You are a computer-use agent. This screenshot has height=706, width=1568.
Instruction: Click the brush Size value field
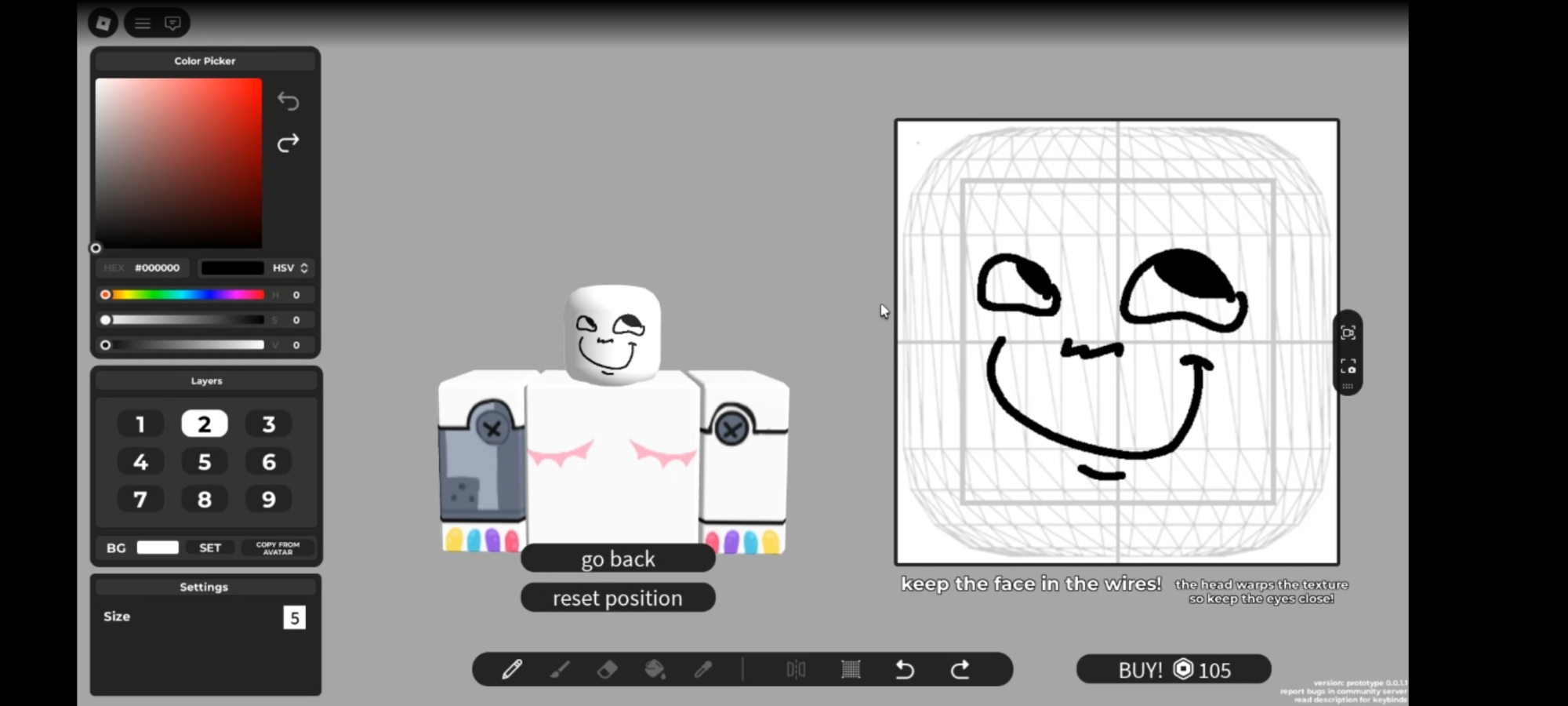point(294,617)
